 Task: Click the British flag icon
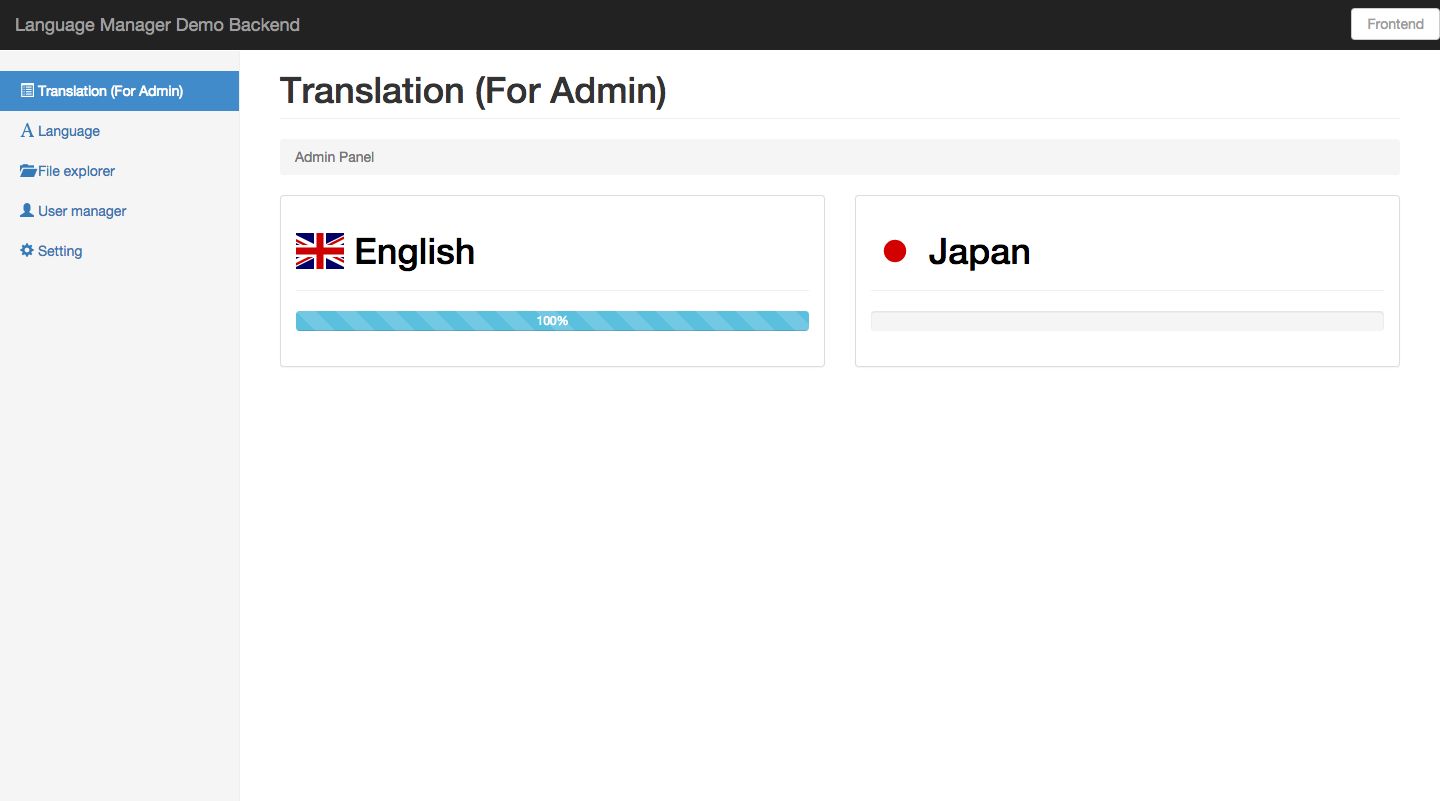pyautogui.click(x=320, y=251)
